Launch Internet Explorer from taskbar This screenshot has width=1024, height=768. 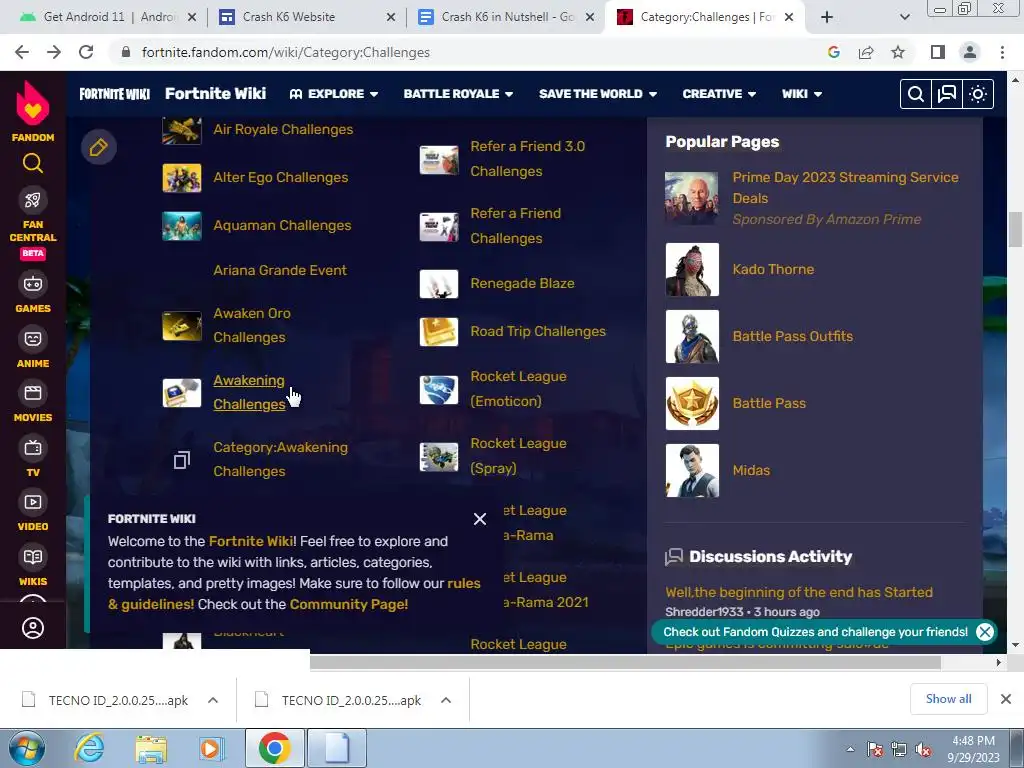pos(89,749)
